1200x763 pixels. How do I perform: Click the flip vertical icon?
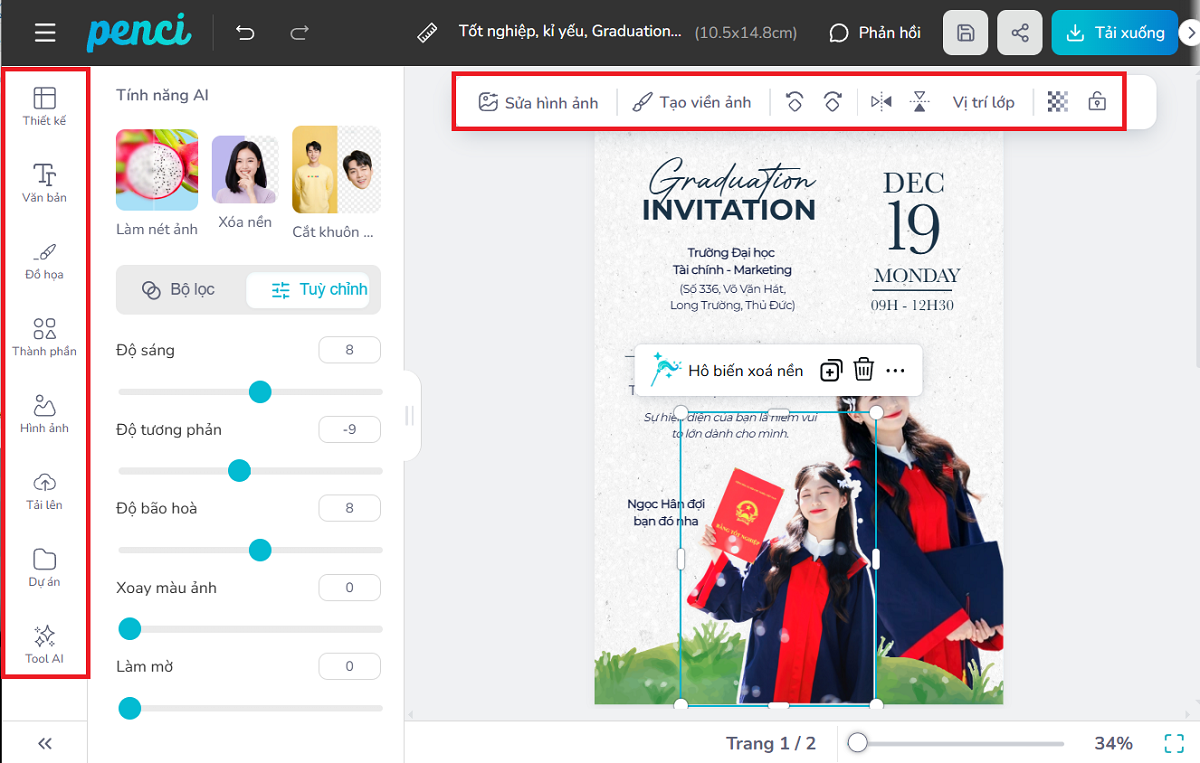pos(920,102)
